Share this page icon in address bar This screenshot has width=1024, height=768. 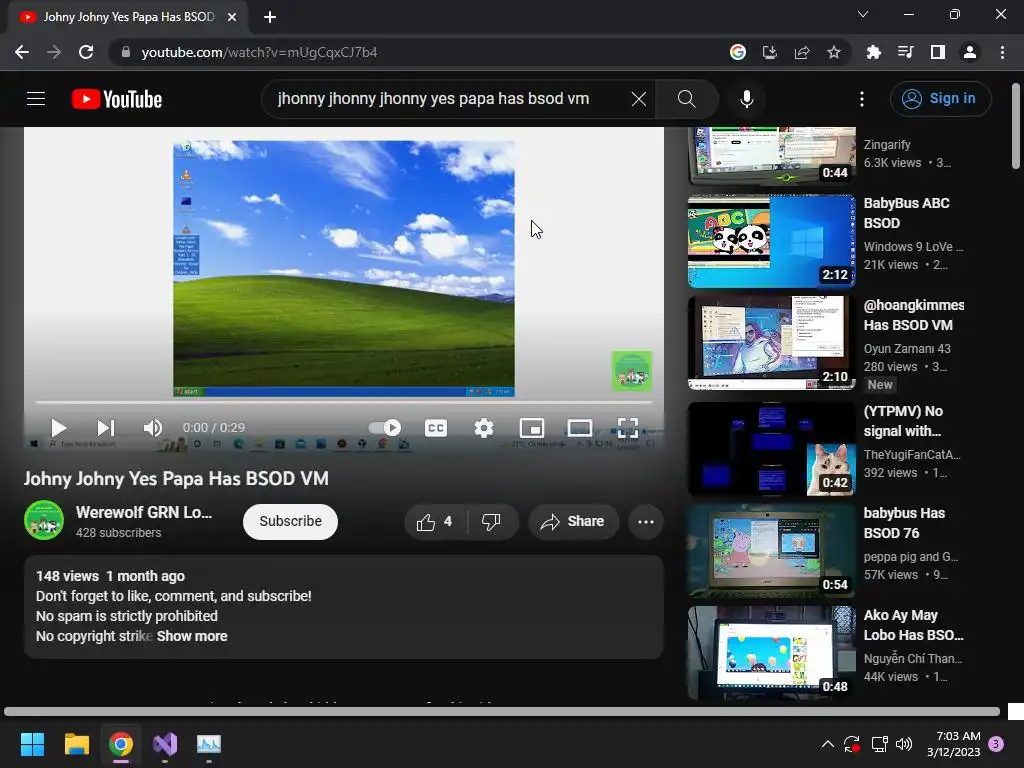click(x=801, y=52)
